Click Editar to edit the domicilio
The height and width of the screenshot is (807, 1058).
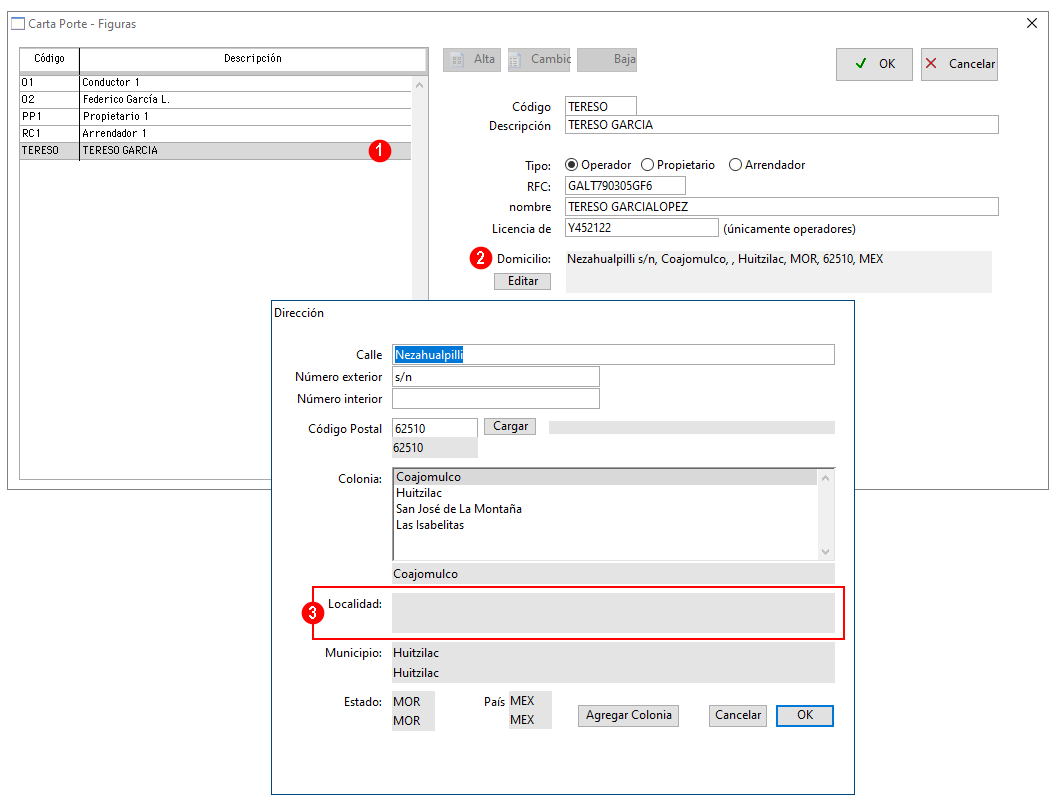tap(522, 282)
